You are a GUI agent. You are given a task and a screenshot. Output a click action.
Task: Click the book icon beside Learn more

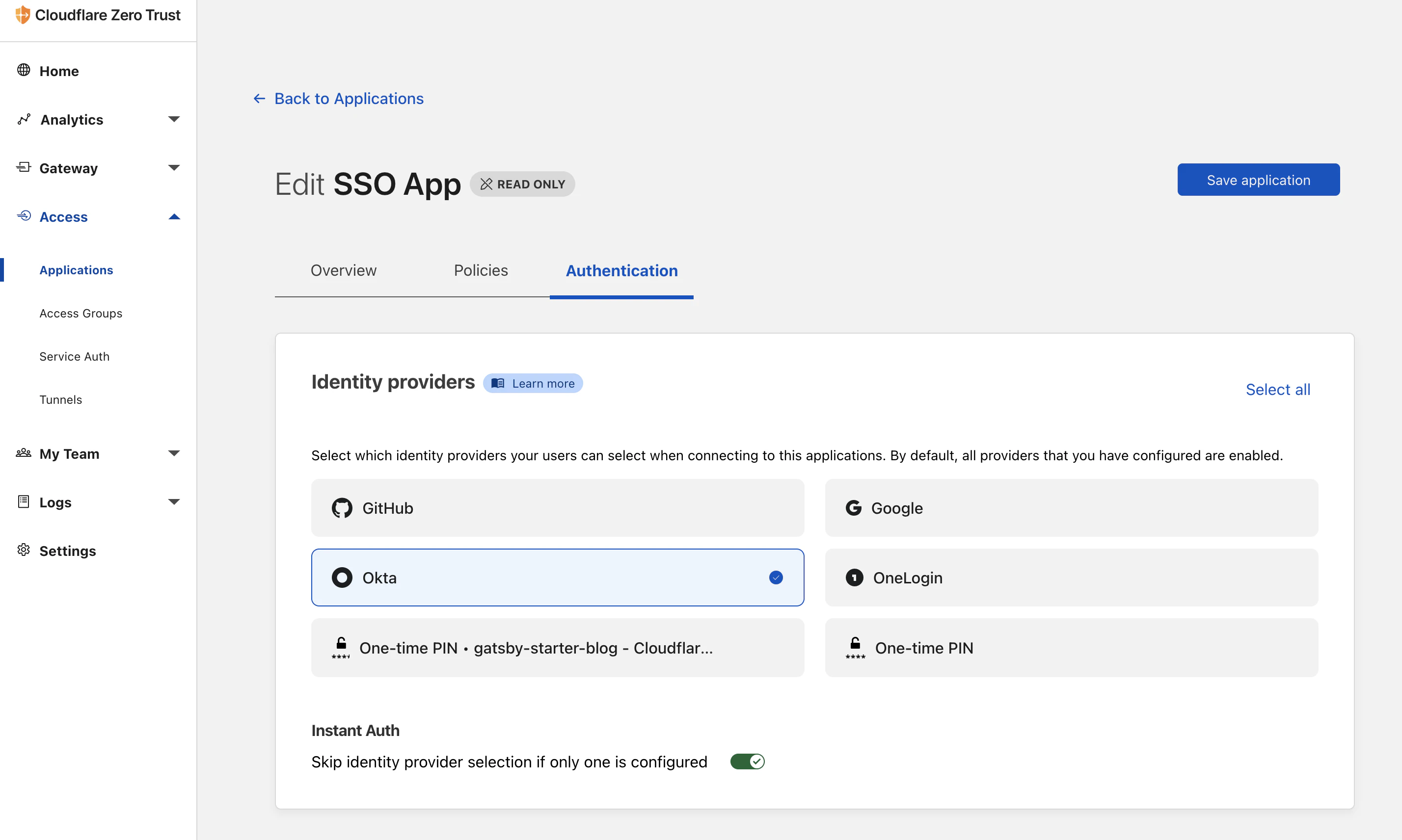tap(498, 383)
